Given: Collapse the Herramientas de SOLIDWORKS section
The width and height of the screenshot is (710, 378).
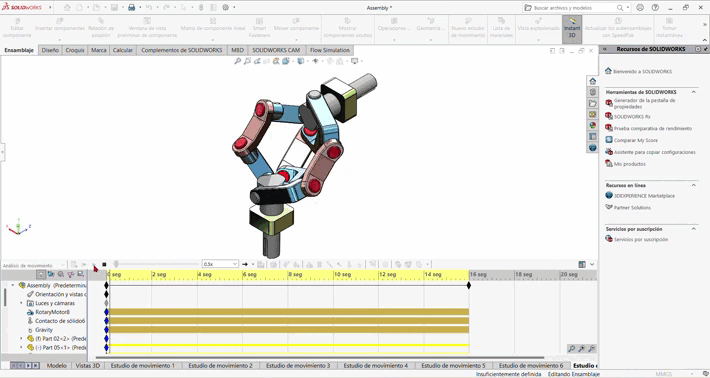Looking at the screenshot, I should coord(693,92).
